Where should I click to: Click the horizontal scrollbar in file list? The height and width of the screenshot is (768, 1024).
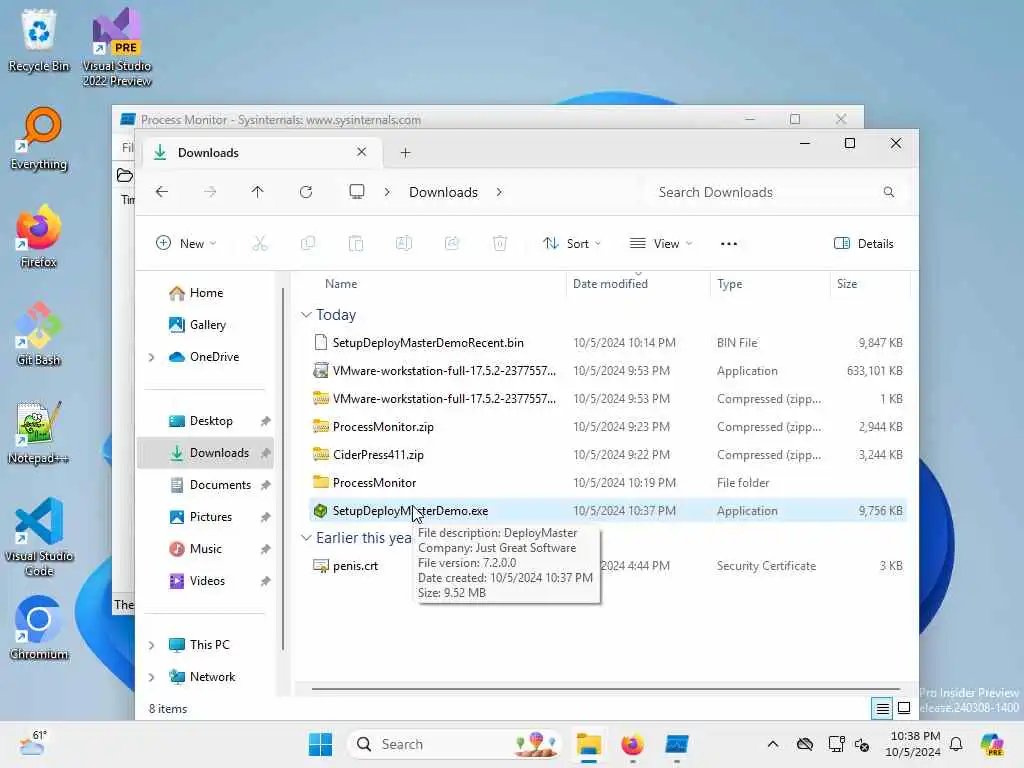click(x=605, y=688)
